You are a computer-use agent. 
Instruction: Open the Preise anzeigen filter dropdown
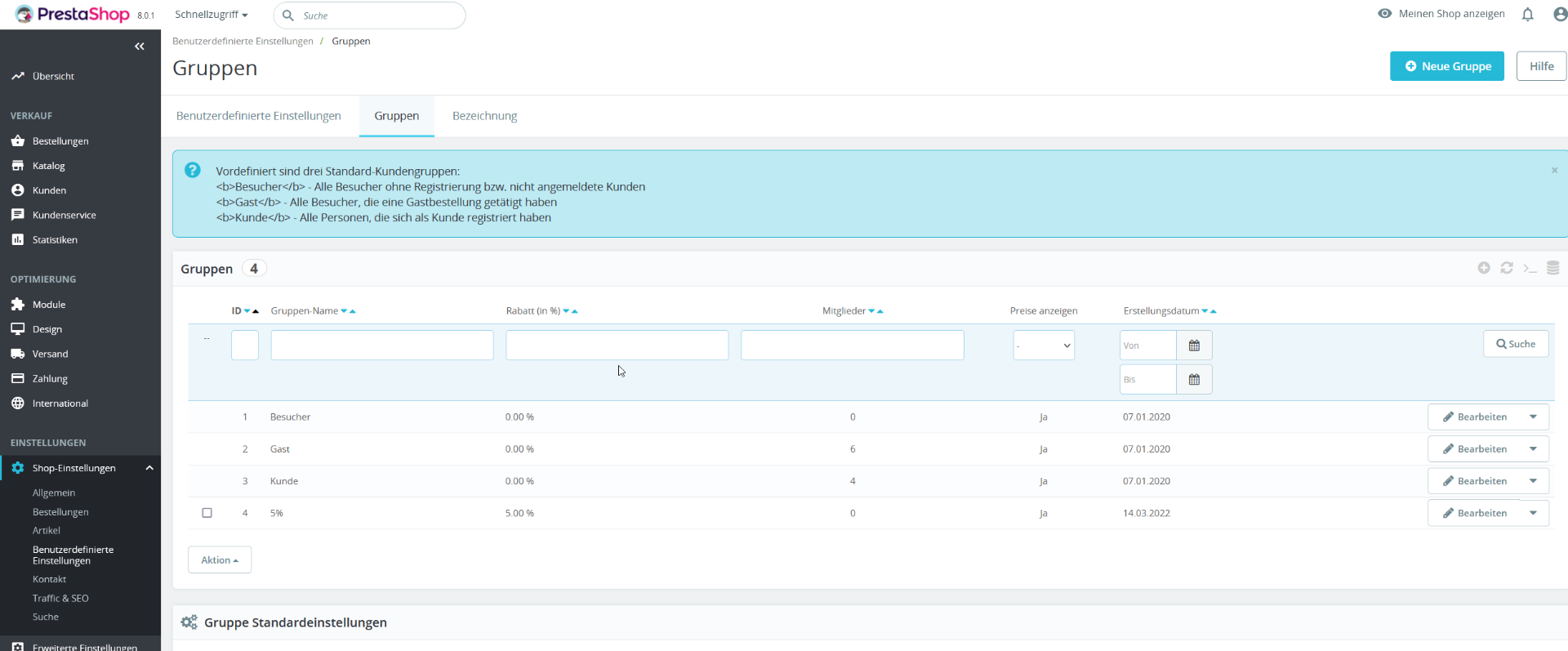(1044, 346)
